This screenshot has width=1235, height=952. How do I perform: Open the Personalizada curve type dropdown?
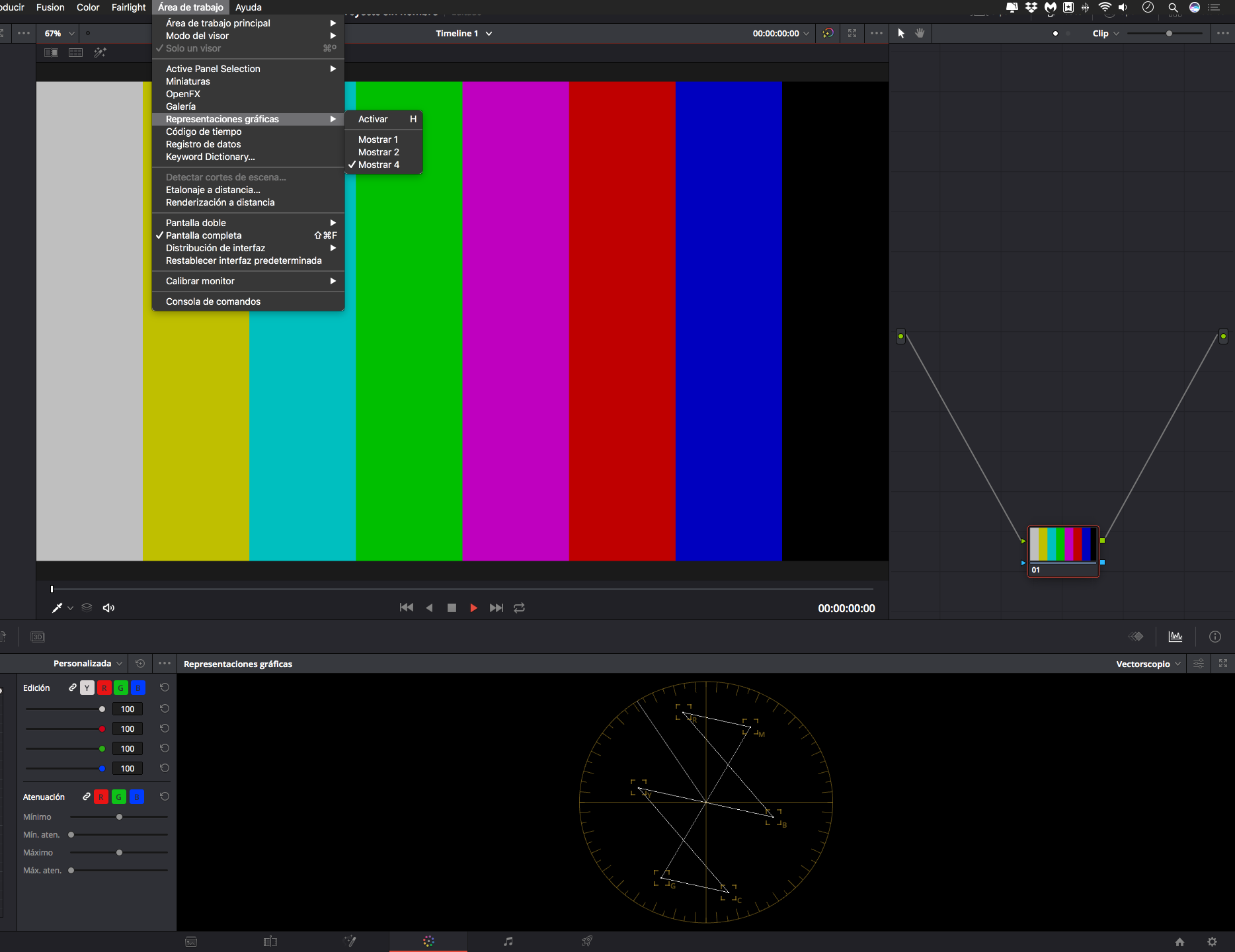click(x=88, y=663)
